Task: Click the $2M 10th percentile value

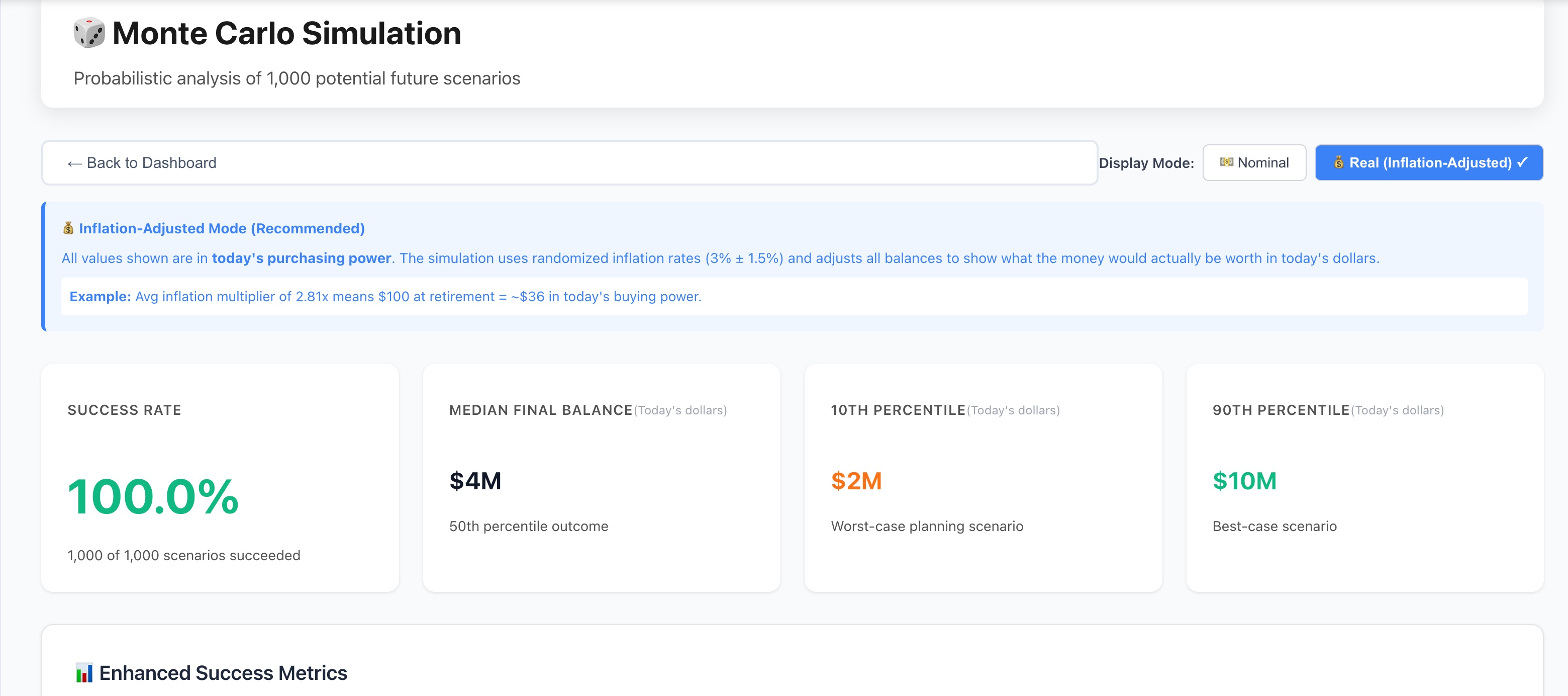Action: pyautogui.click(x=856, y=481)
